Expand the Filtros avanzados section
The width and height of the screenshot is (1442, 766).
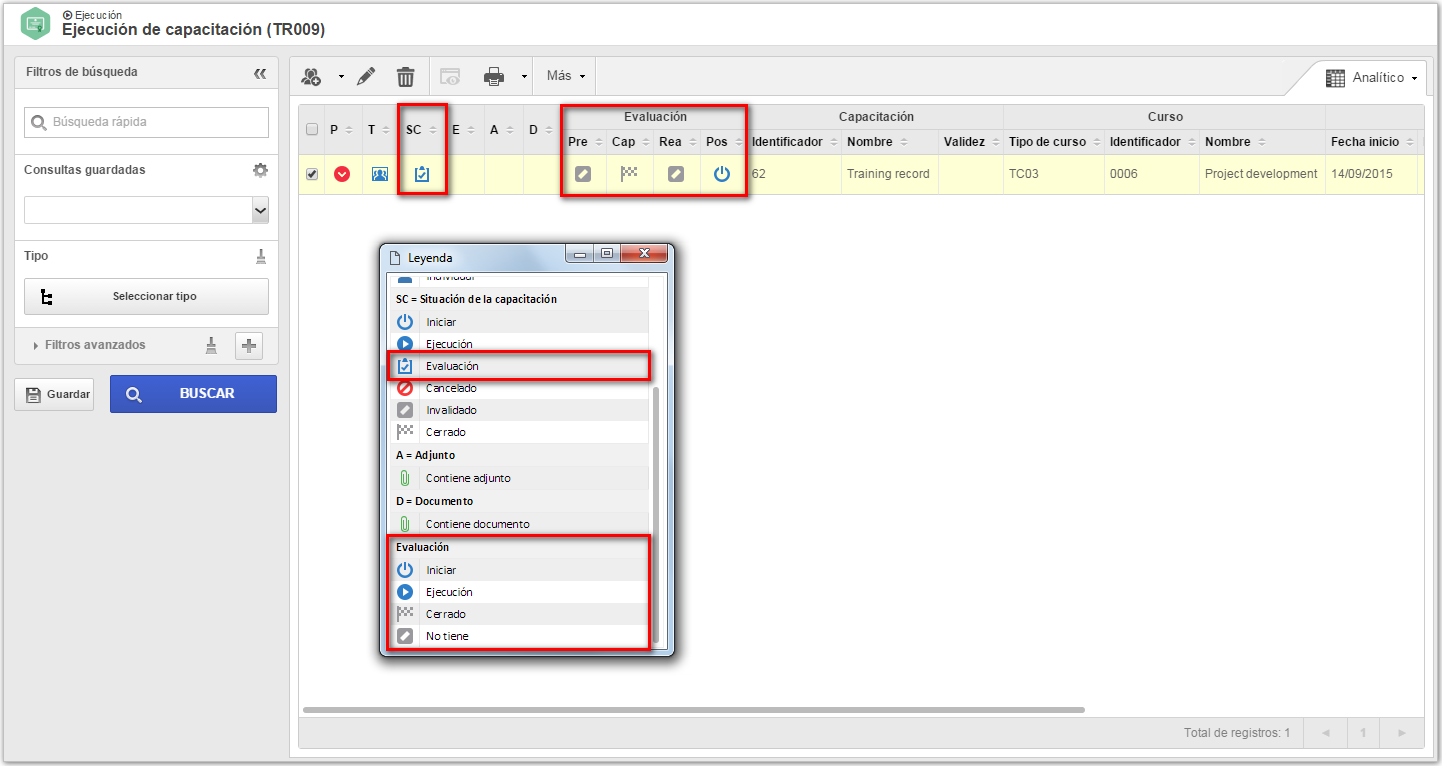[95, 345]
